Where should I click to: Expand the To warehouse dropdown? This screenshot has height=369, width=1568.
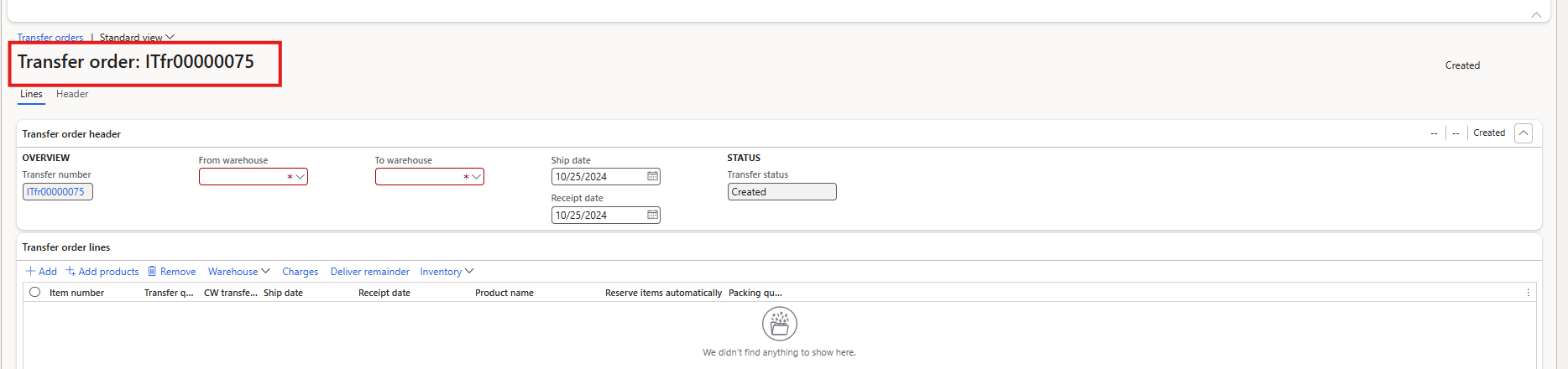pos(477,177)
